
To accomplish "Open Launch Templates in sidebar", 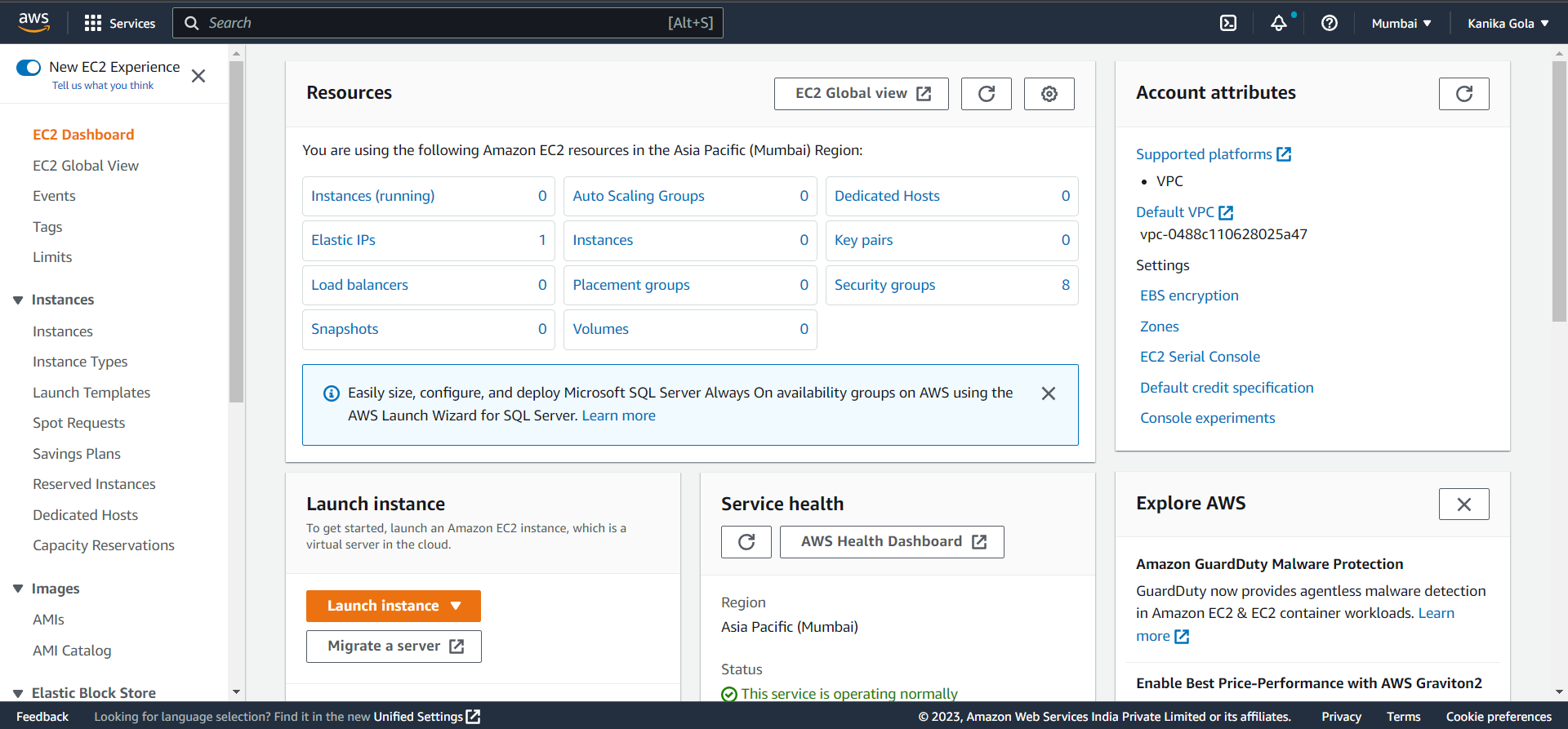I will [x=91, y=393].
